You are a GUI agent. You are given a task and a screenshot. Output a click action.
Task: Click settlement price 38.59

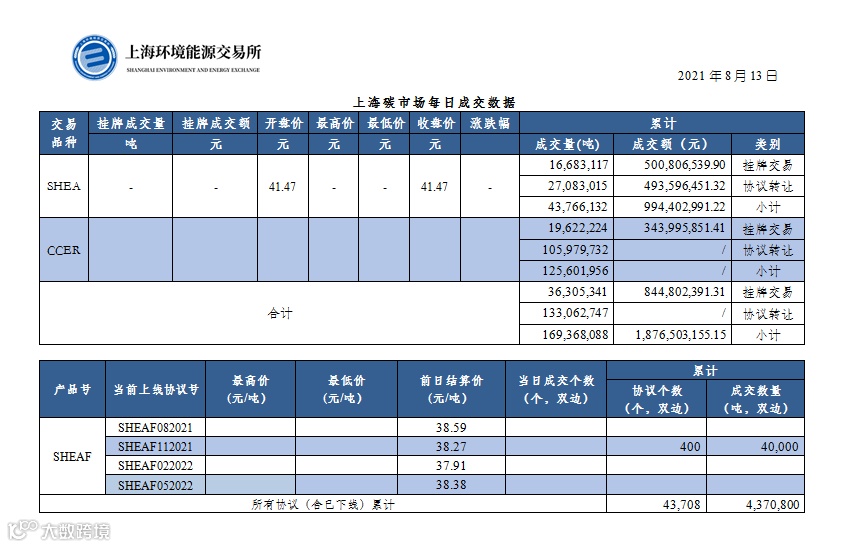click(x=451, y=428)
